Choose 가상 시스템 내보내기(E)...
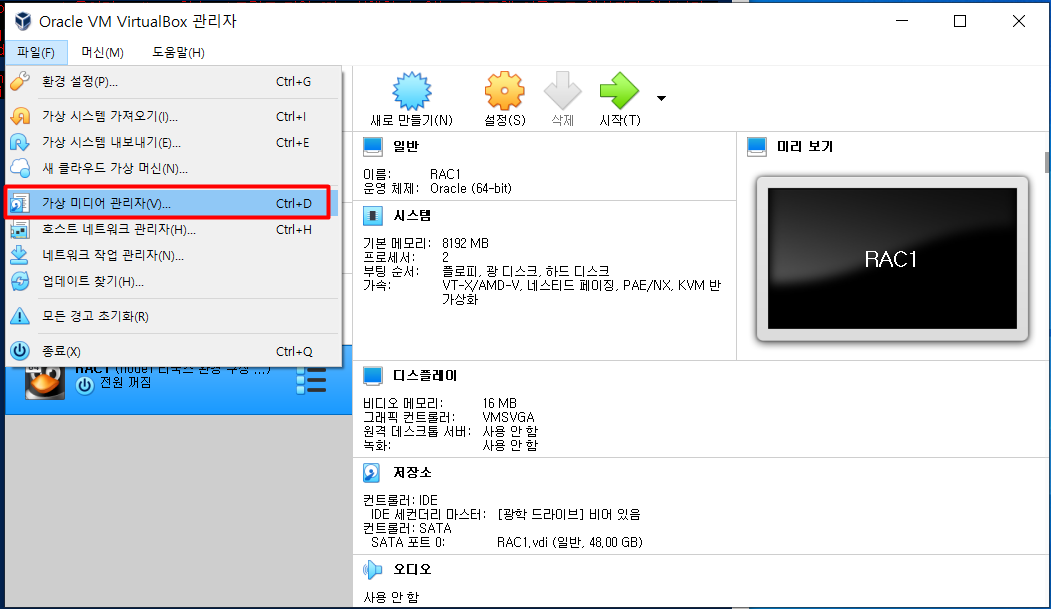1051x609 pixels. [x=172, y=143]
